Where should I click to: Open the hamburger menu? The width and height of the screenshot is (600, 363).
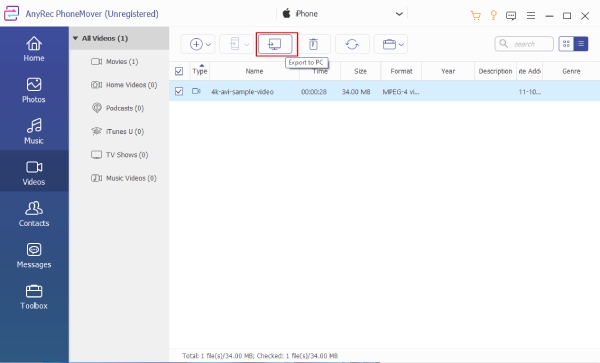(531, 16)
